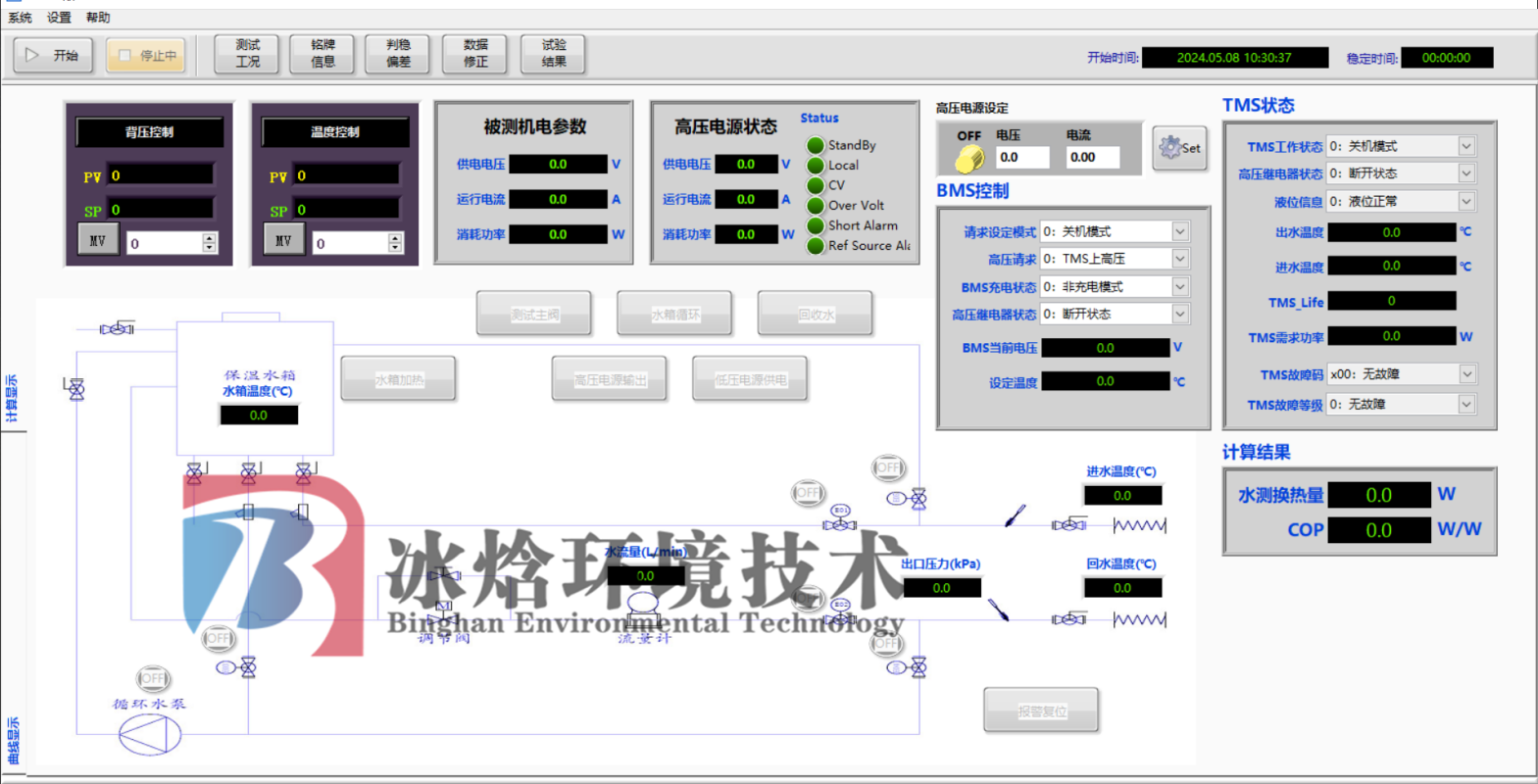This screenshot has height=784, width=1538.
Task: Open the TMS工作状态 dropdown
Action: click(1466, 146)
